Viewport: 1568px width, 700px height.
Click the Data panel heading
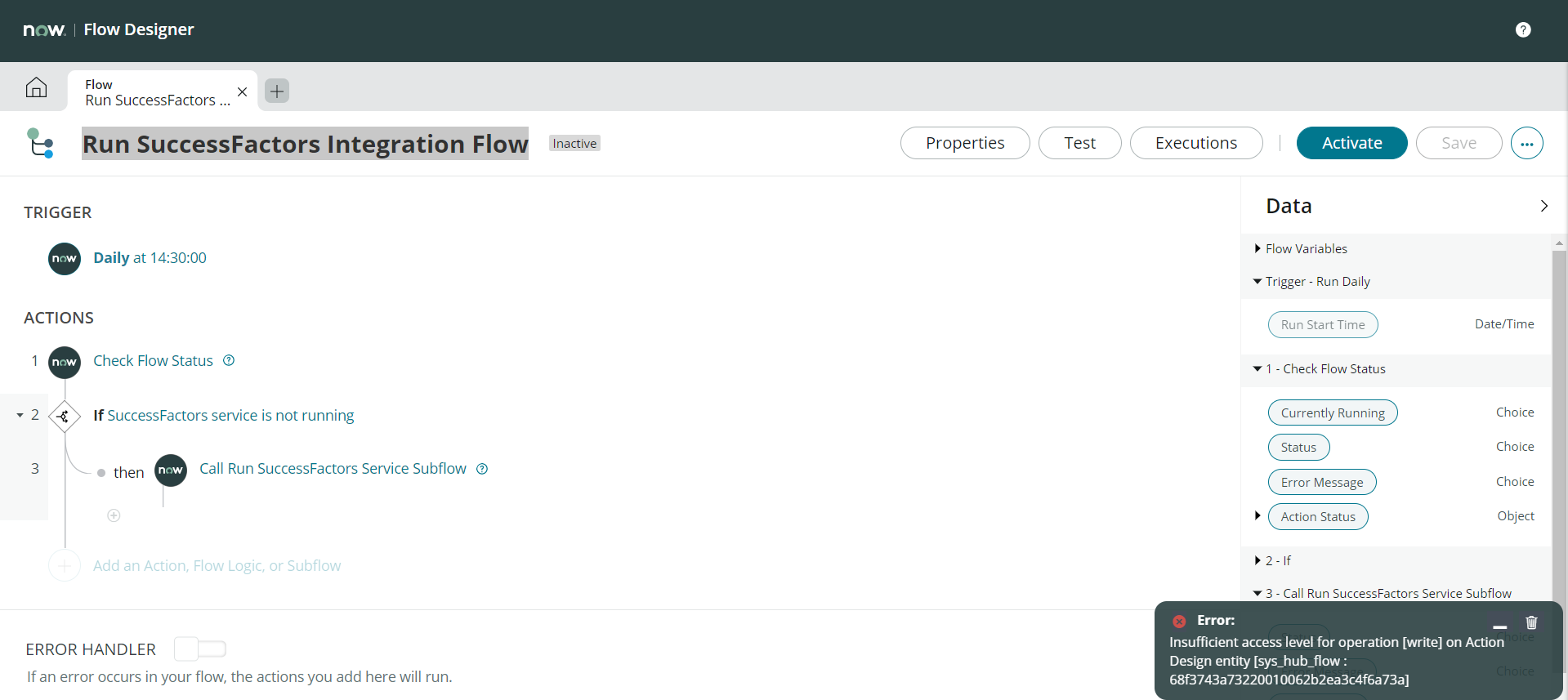pos(1289,206)
